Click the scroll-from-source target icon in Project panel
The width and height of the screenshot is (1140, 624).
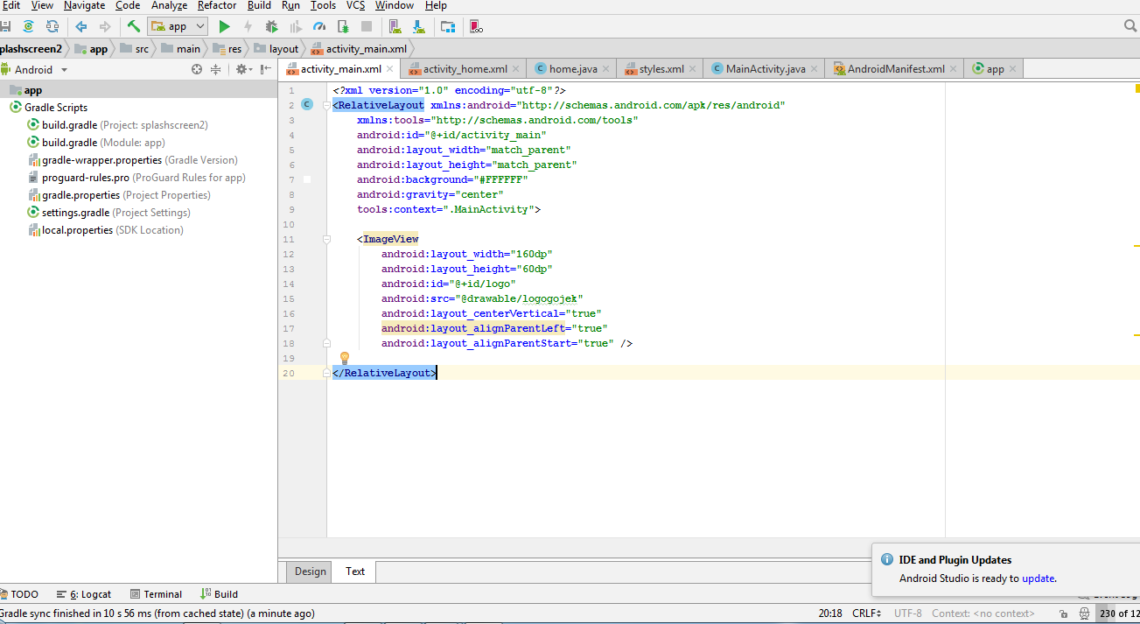tap(197, 70)
